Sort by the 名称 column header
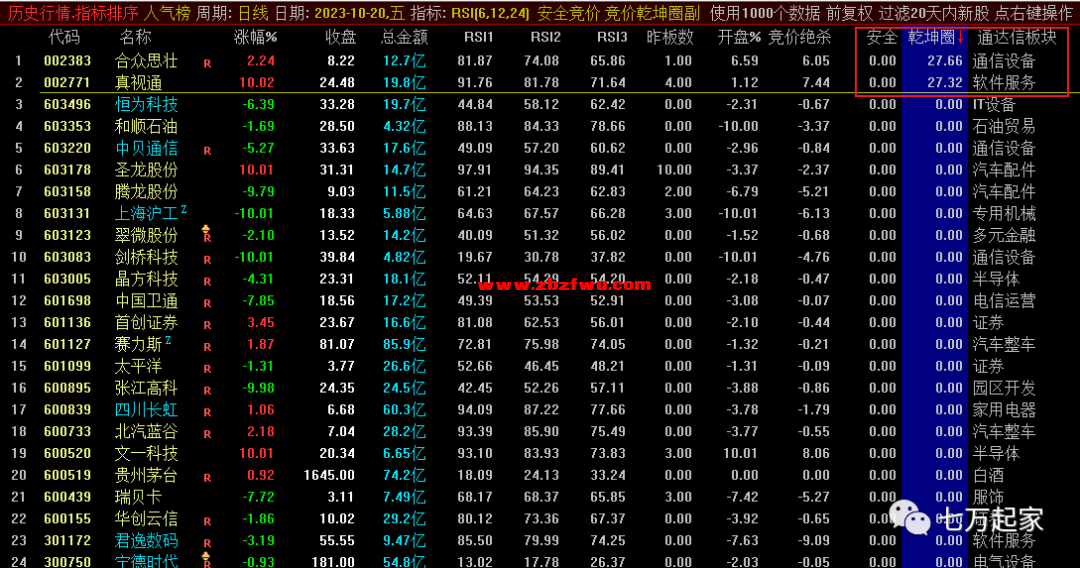The height and width of the screenshot is (568, 1080). (x=135, y=37)
